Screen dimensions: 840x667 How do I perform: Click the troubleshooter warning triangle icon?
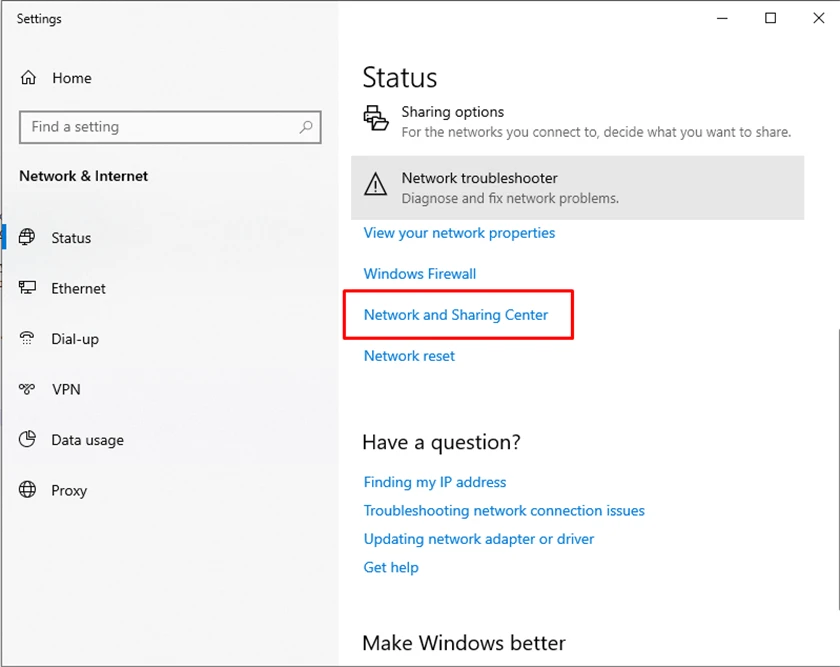tap(376, 184)
